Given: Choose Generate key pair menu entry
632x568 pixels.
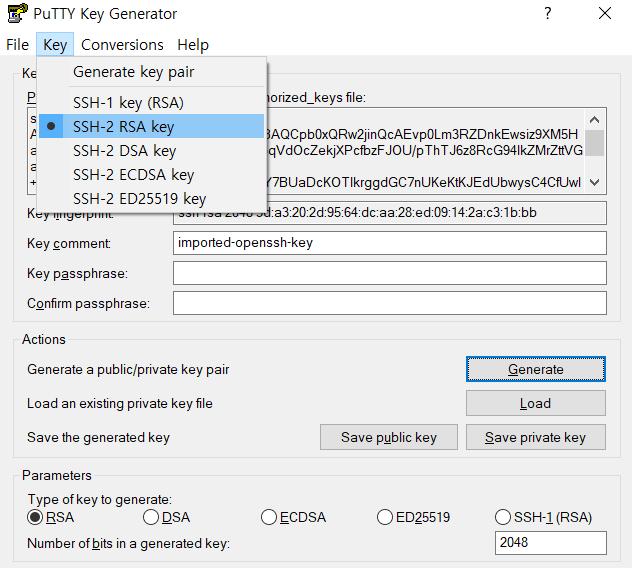Looking at the screenshot, I should [x=152, y=72].
